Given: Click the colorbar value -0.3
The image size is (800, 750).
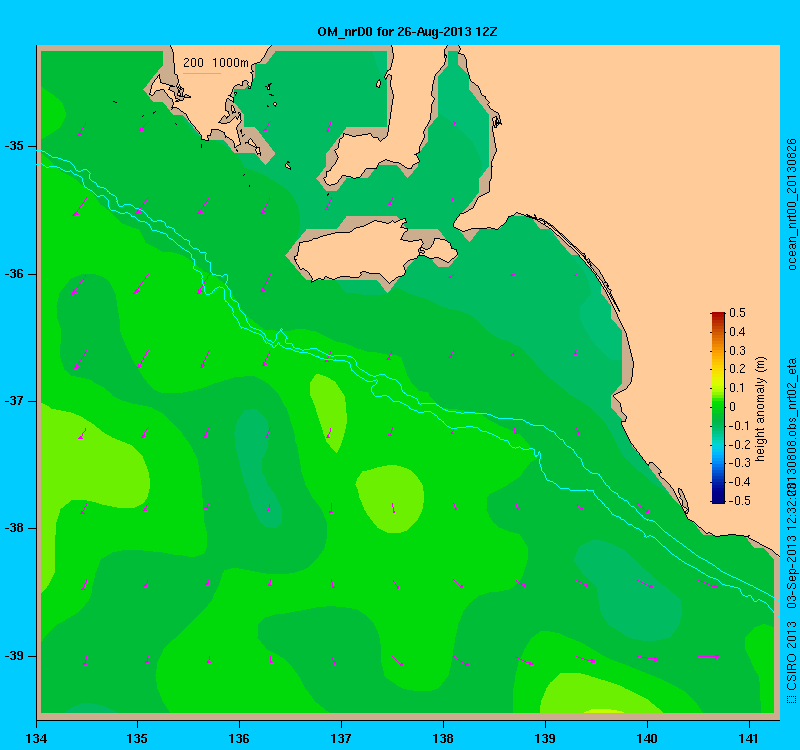Looking at the screenshot, I should click(x=738, y=463).
